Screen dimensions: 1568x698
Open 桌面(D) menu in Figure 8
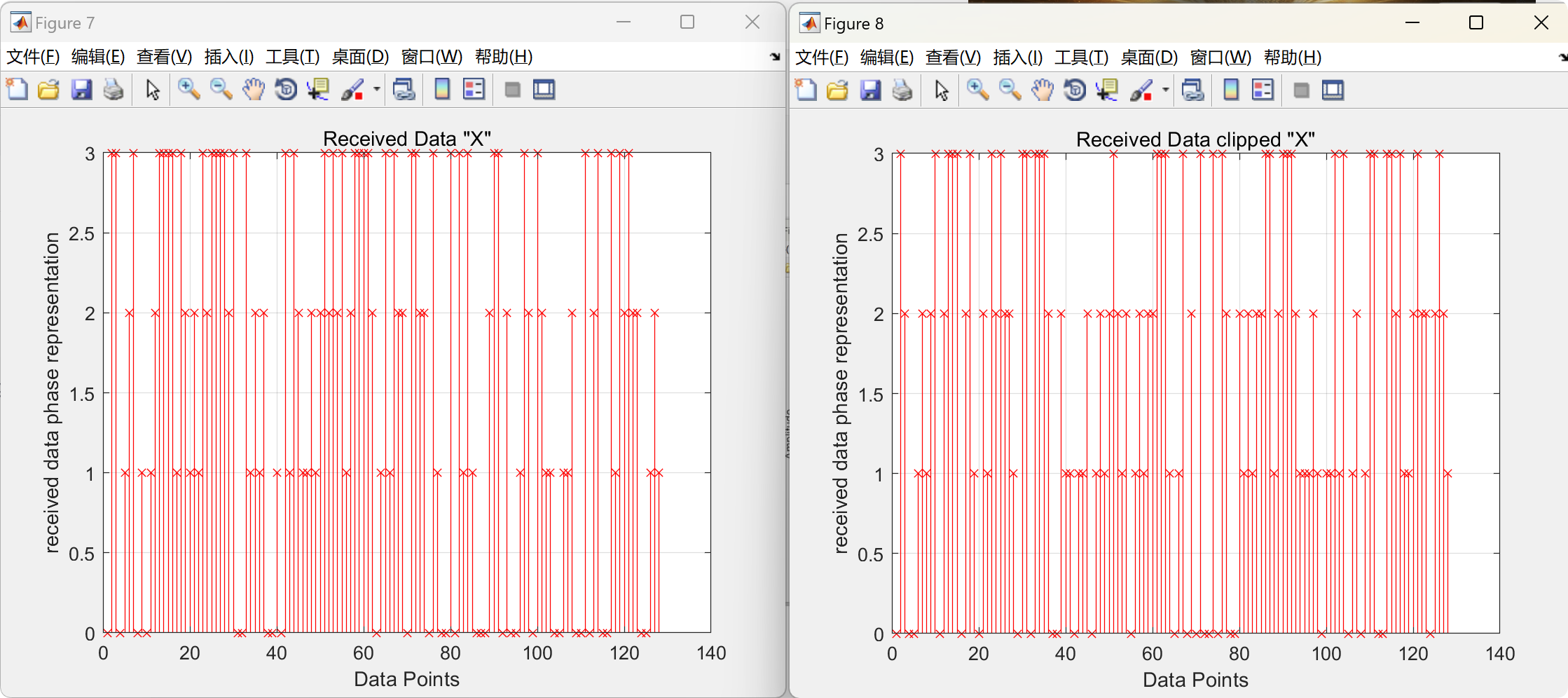coord(1149,57)
